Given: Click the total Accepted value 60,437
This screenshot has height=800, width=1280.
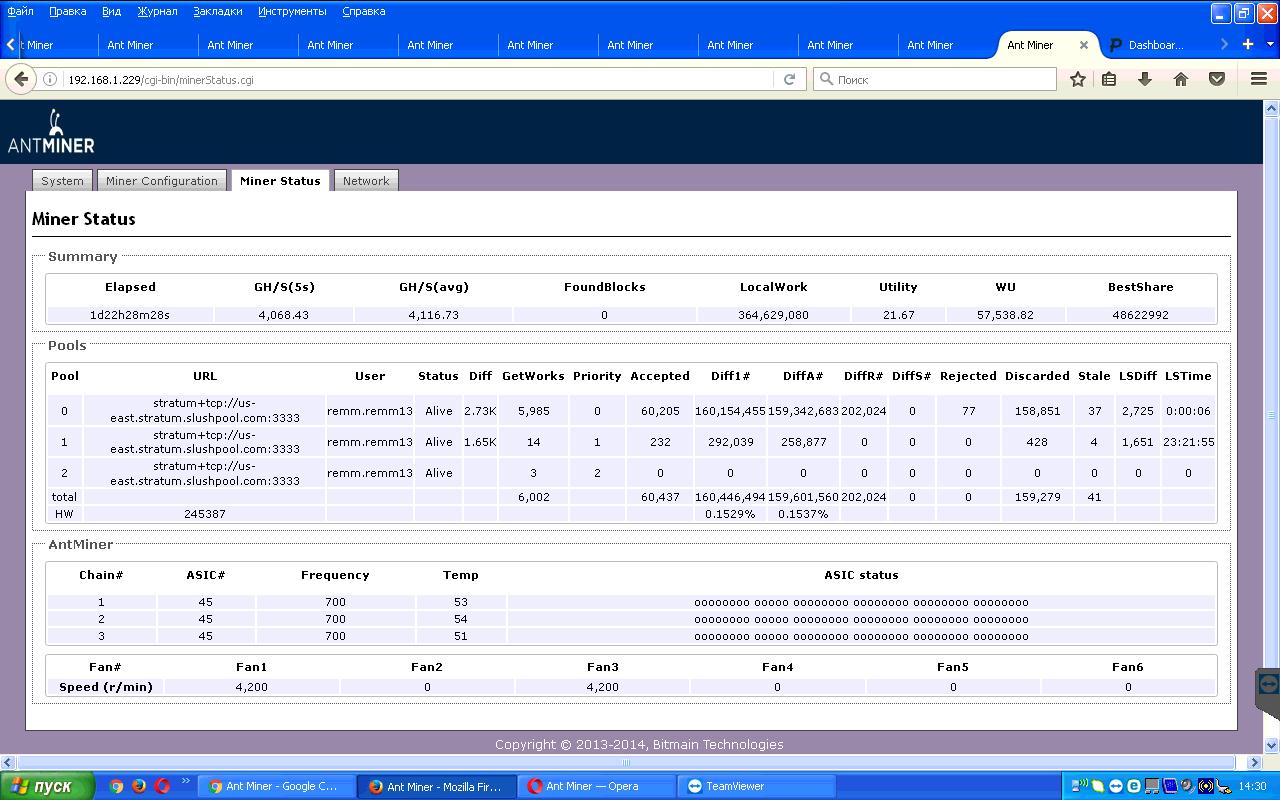Looking at the screenshot, I should tap(660, 497).
